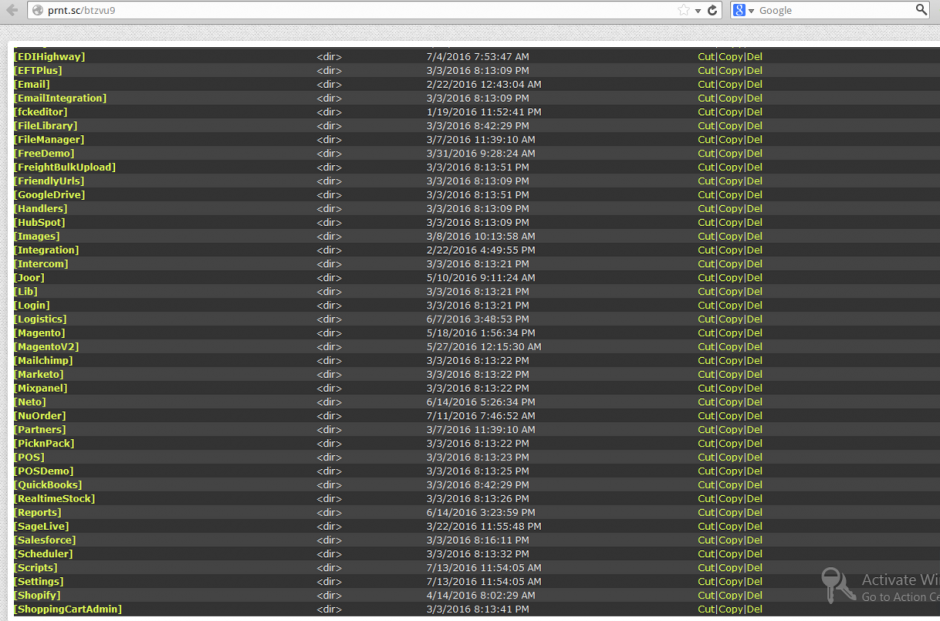Click Cut for the [Email] directory
The width and height of the screenshot is (940, 621).
[706, 85]
